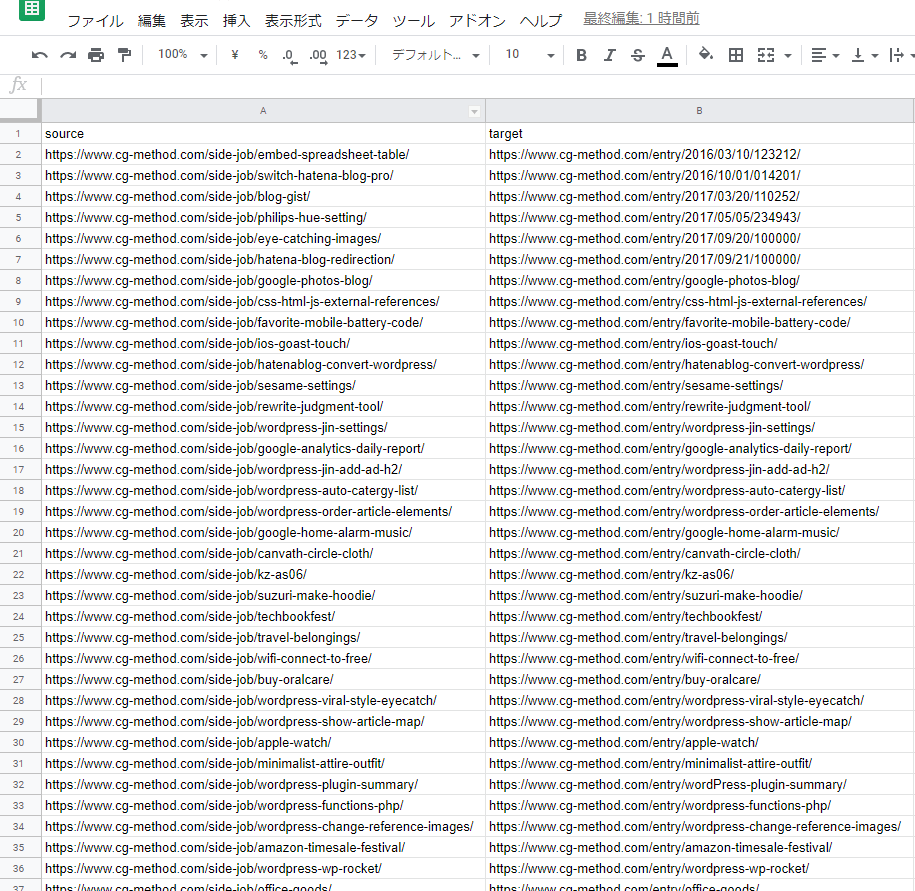Open the 表示 menu
The height and width of the screenshot is (891, 915).
tap(194, 21)
